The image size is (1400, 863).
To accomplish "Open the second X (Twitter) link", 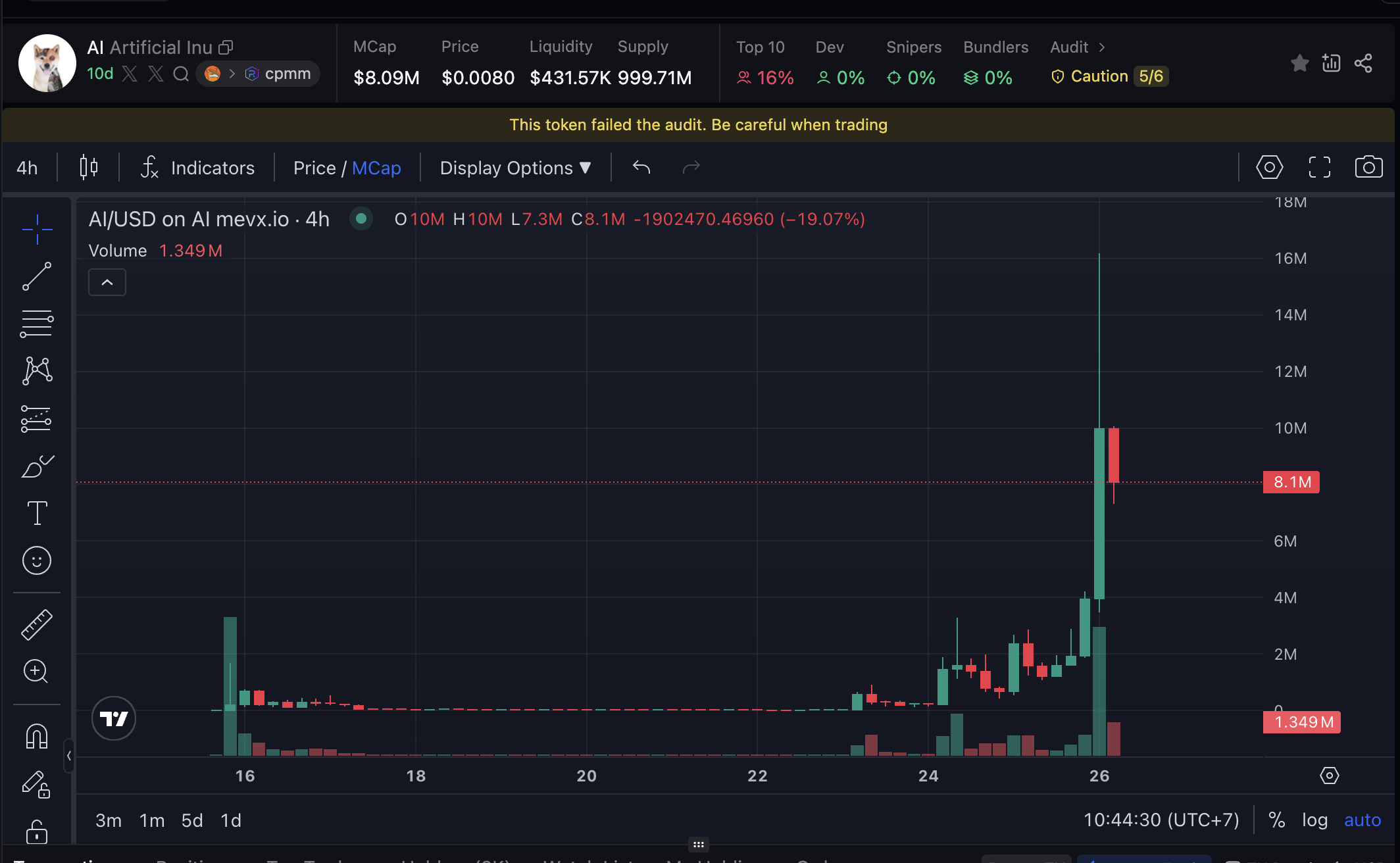I will click(x=156, y=74).
